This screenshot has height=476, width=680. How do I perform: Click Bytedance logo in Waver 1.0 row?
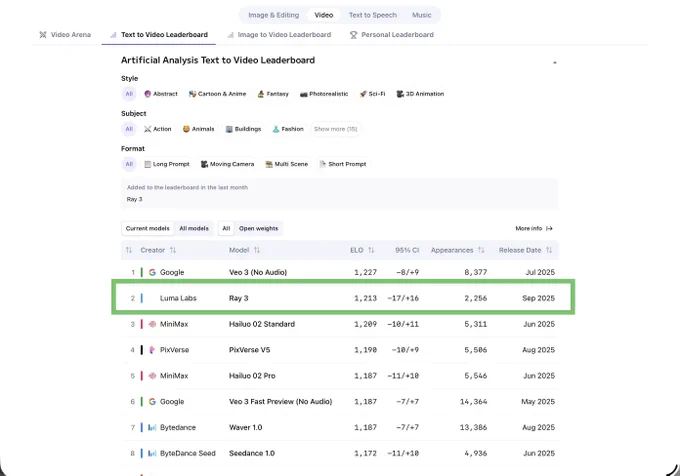[x=152, y=427]
